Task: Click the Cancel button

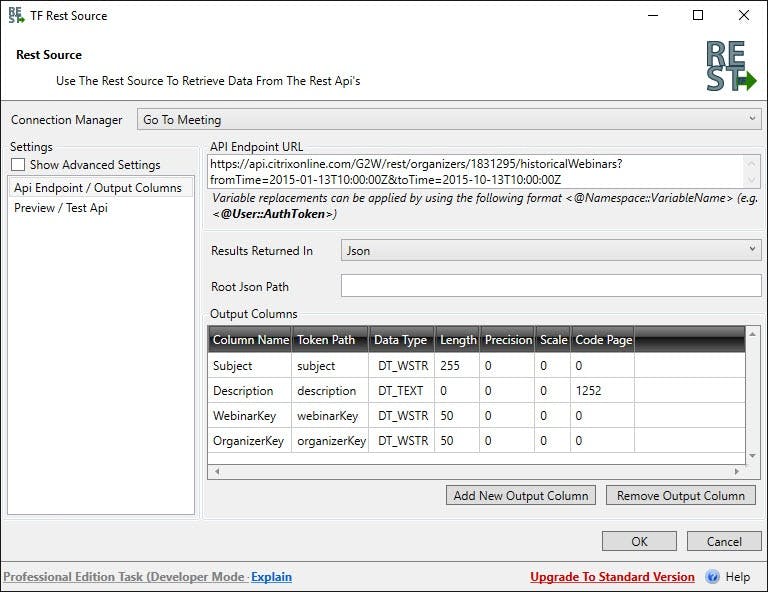Action: [x=724, y=541]
